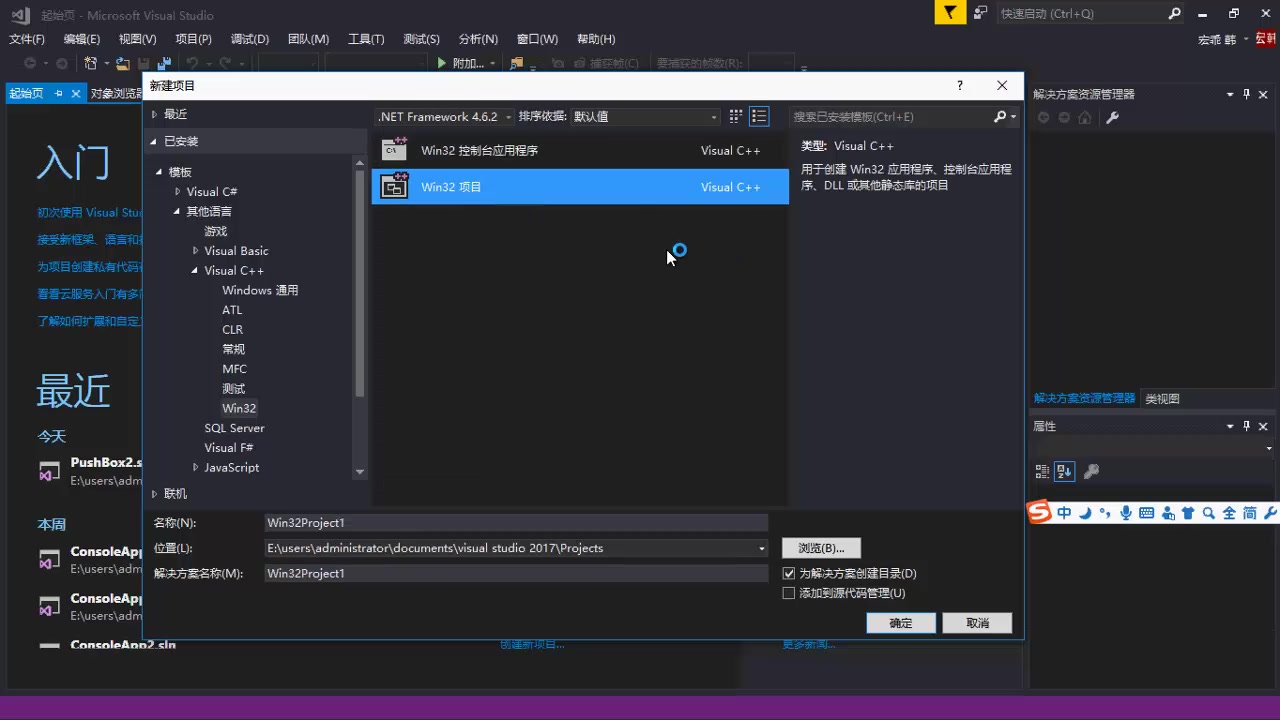1280x720 pixels.
Task: Select the Win32 项目 template
Action: coord(580,187)
